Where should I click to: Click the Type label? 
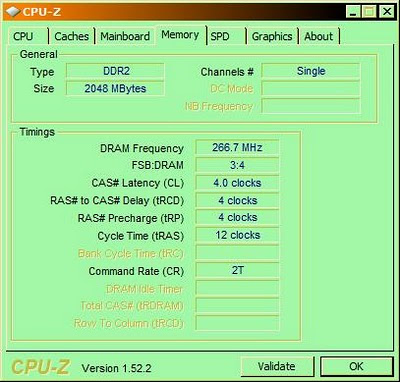coord(42,72)
